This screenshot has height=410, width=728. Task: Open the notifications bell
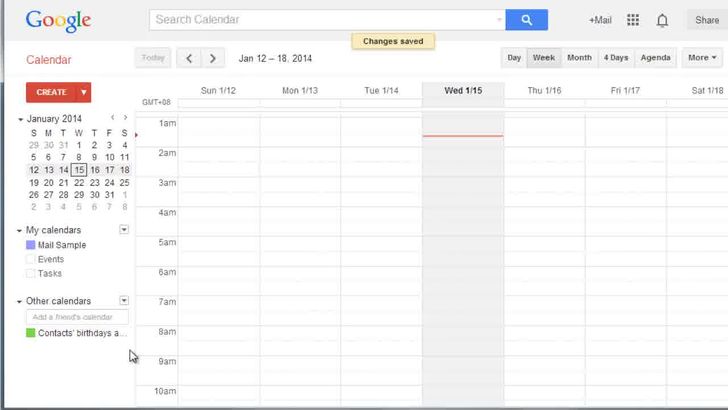(x=662, y=20)
